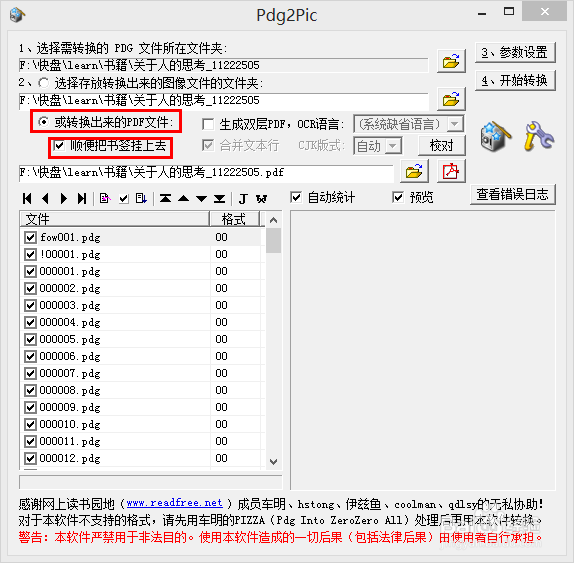The height and width of the screenshot is (563, 574).
Task: Click the source PDG folder path field
Action: click(x=224, y=65)
